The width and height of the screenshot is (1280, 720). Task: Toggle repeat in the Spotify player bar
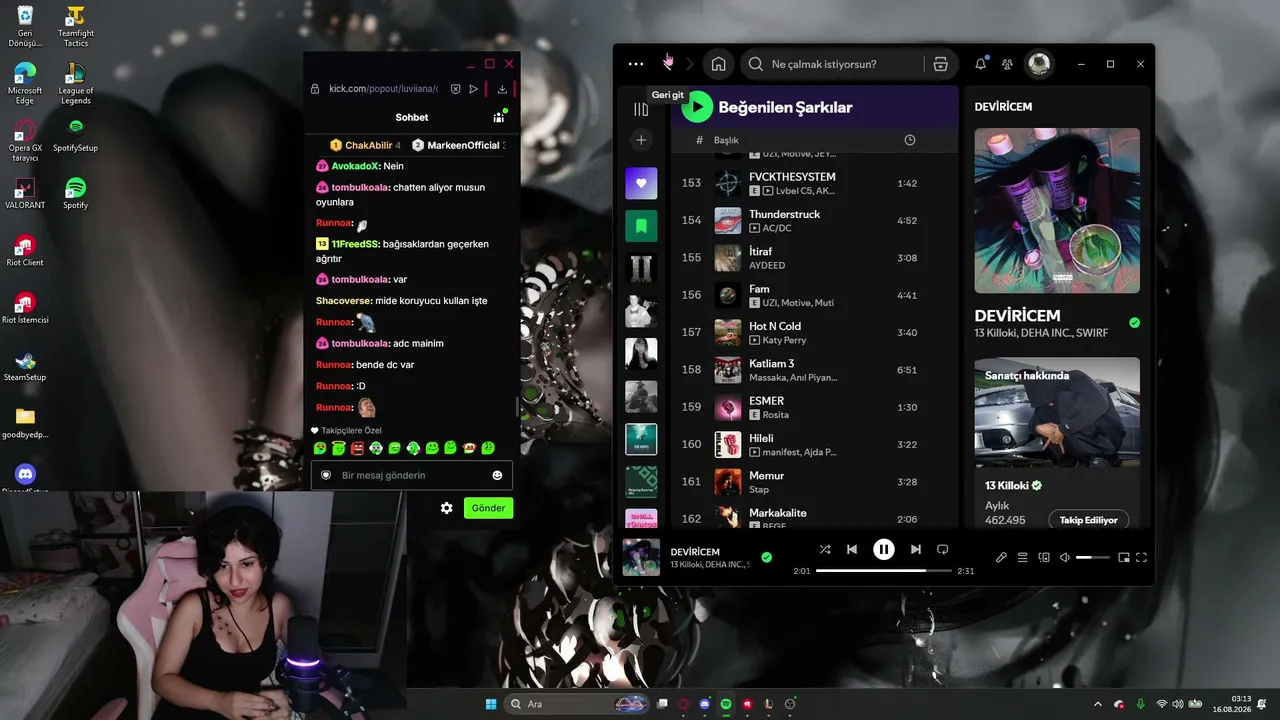coord(942,549)
